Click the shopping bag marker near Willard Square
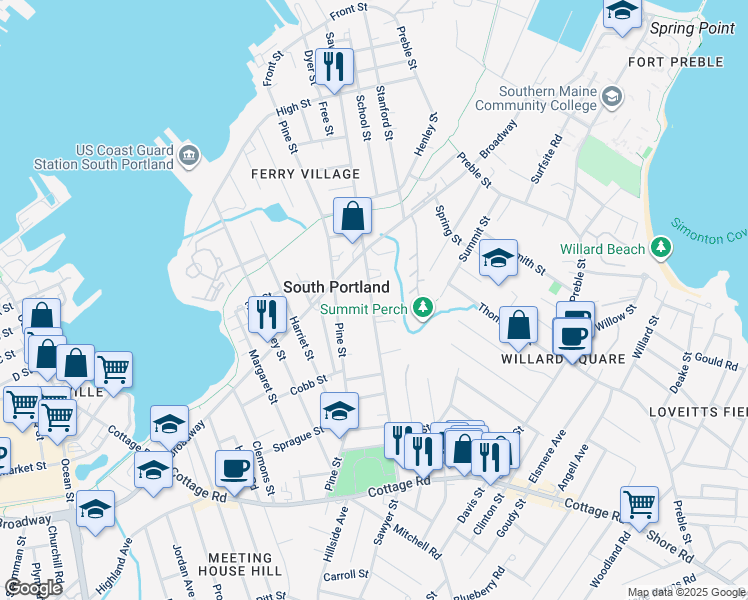 (x=518, y=326)
